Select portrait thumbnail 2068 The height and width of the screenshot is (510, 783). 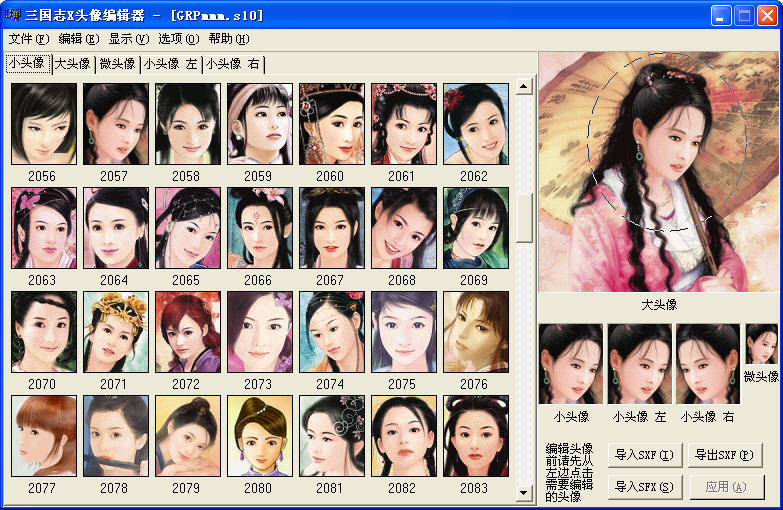(403, 228)
